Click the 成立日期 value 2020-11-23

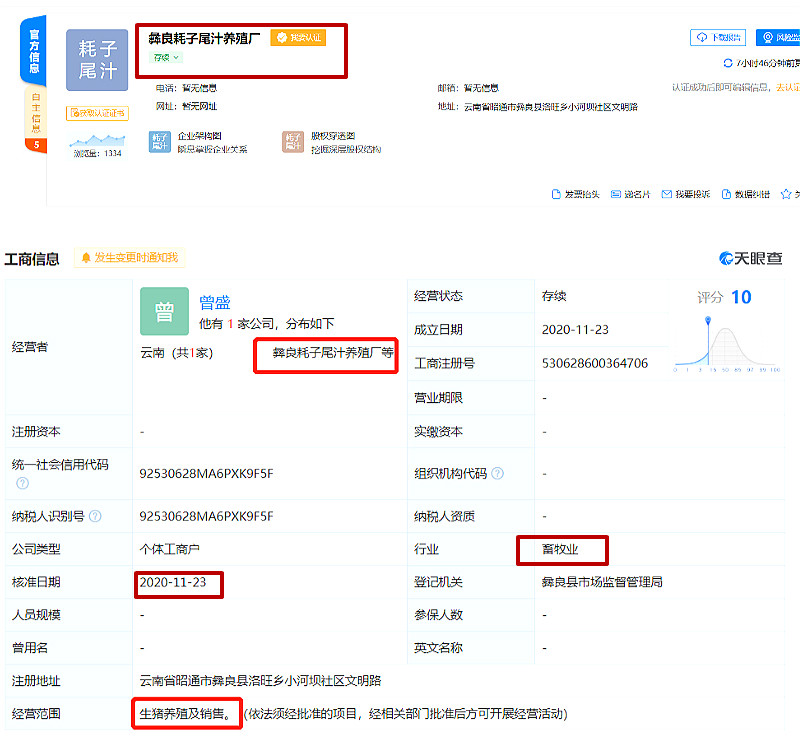[x=575, y=330]
